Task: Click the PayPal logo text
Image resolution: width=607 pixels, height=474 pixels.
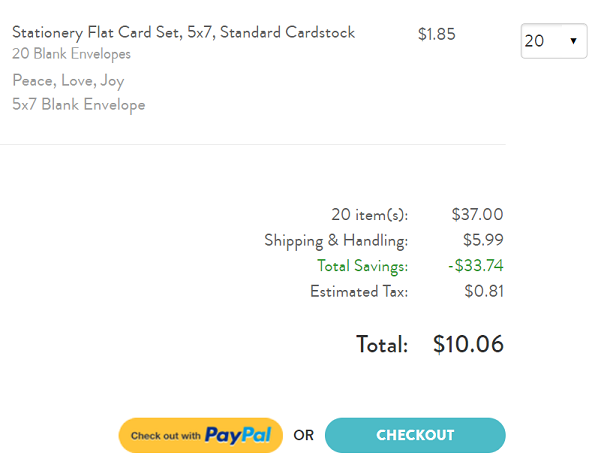Action: (238, 435)
